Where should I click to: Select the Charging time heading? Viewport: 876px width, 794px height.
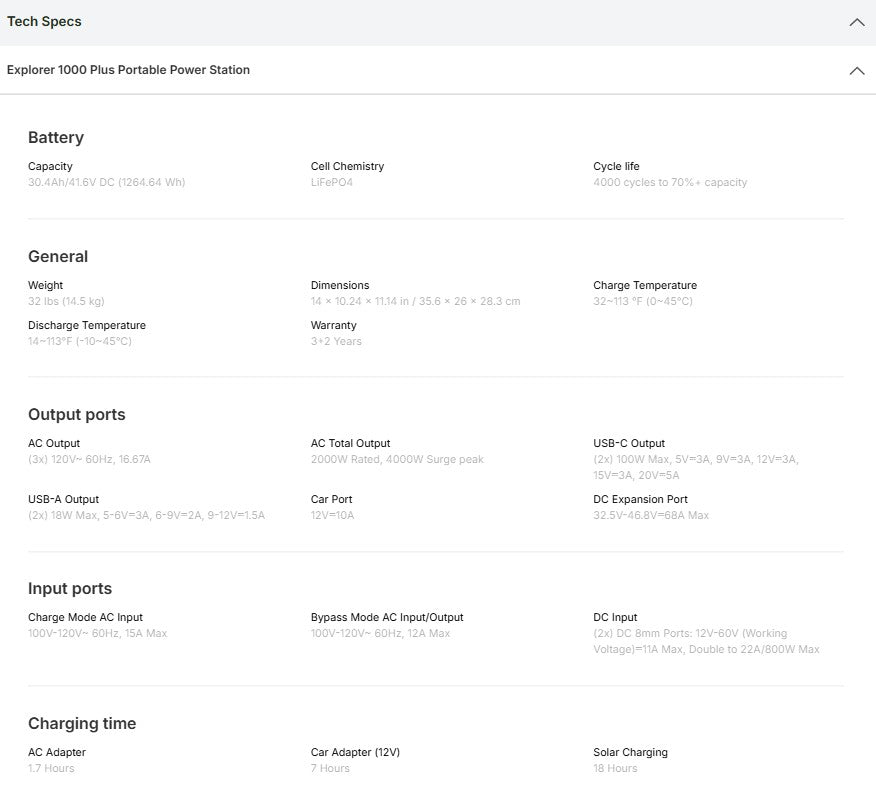pos(82,724)
